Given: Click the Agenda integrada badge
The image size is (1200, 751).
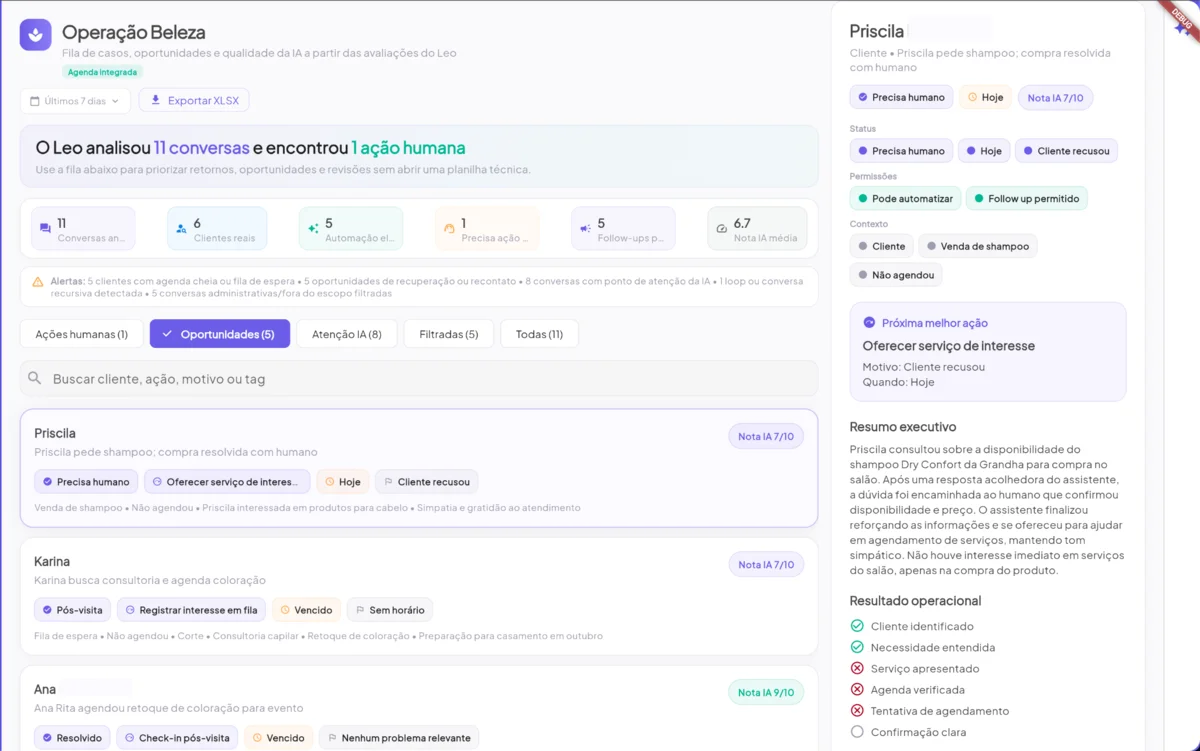Looking at the screenshot, I should point(103,72).
